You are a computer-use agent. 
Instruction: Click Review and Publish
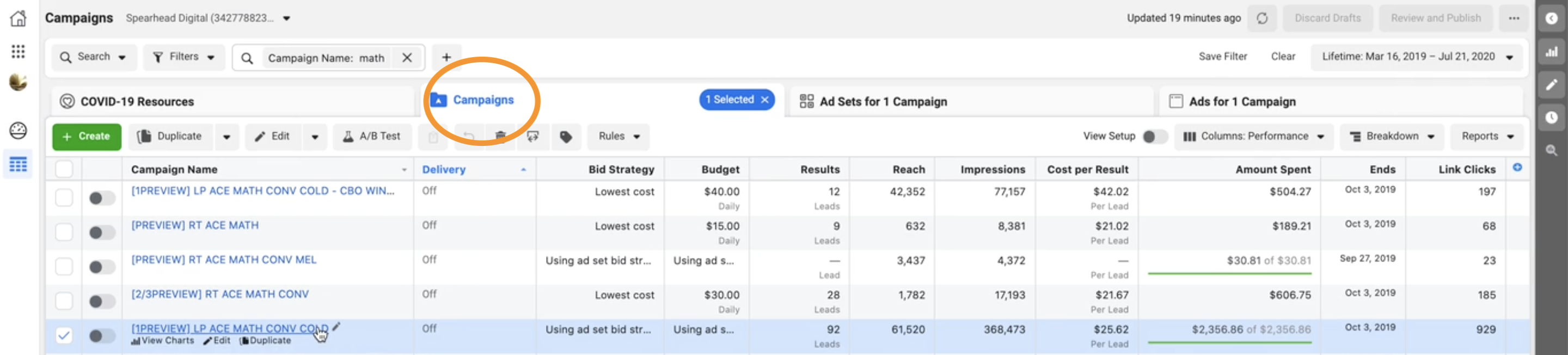coord(1435,19)
